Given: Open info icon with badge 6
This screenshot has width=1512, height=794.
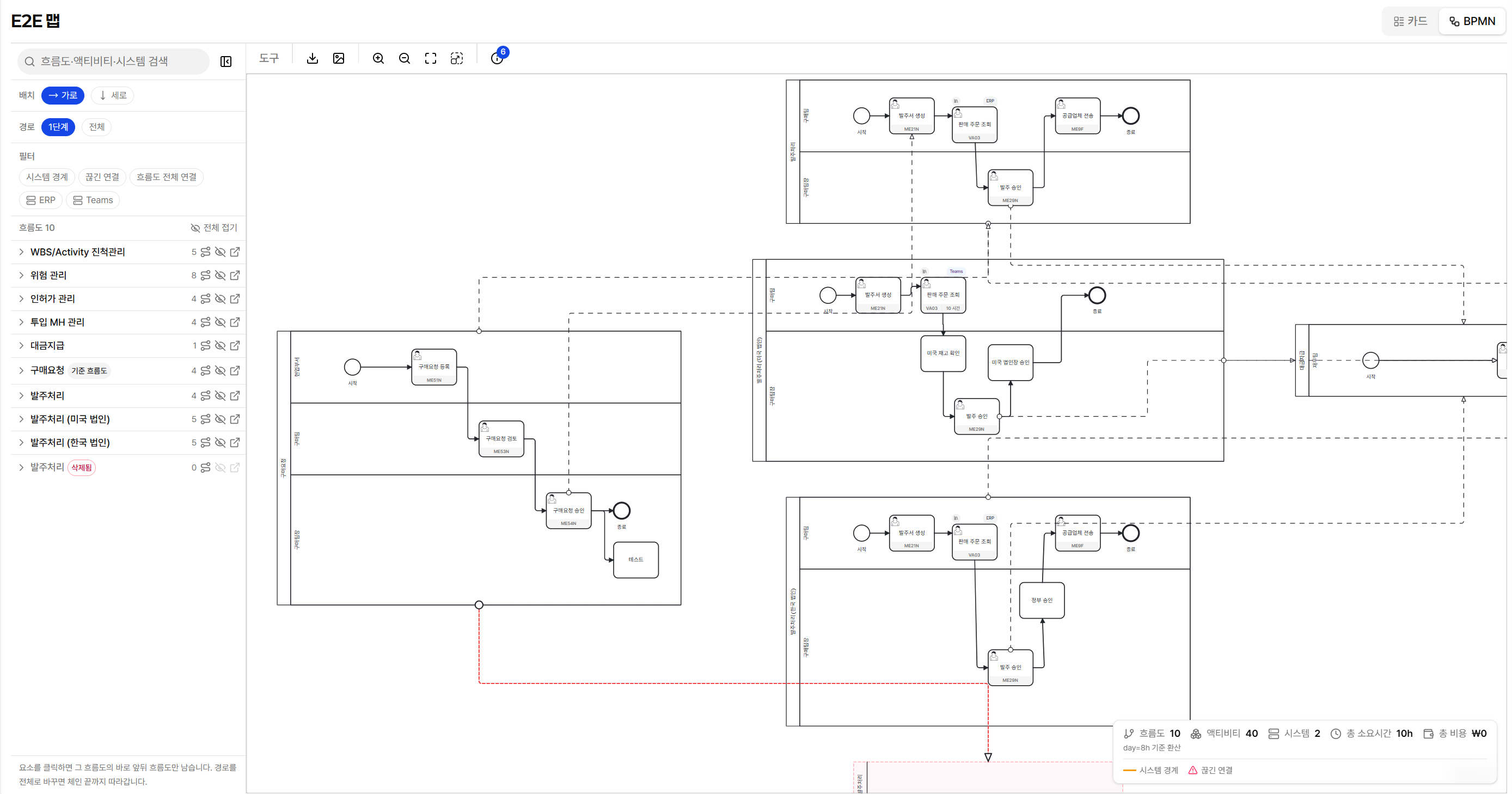Looking at the screenshot, I should pos(497,58).
